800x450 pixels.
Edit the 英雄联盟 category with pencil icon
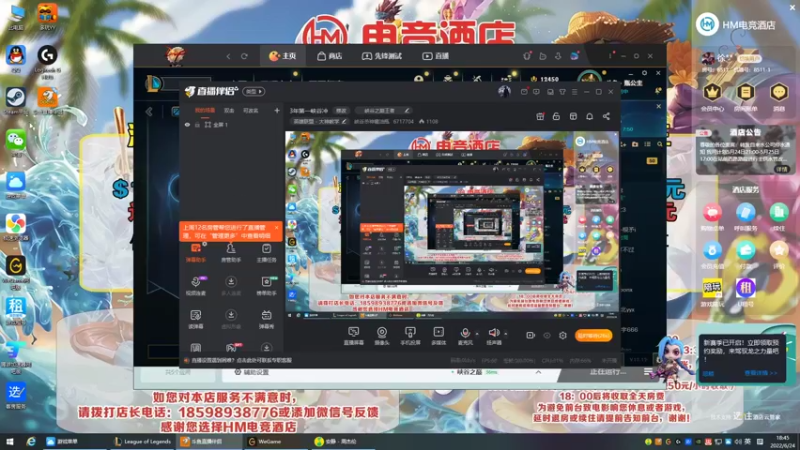[x=344, y=121]
